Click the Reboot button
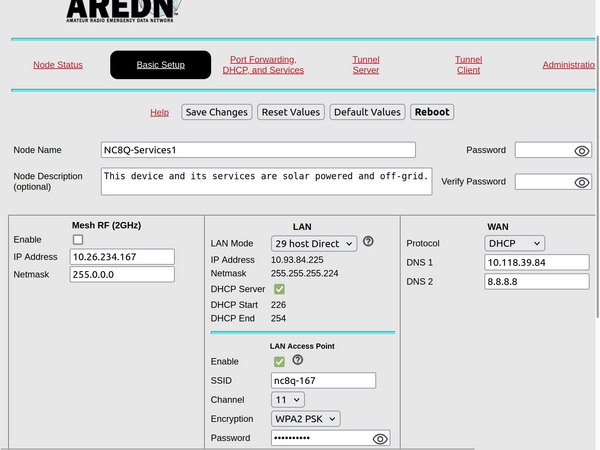This screenshot has width=600, height=450. [x=432, y=112]
